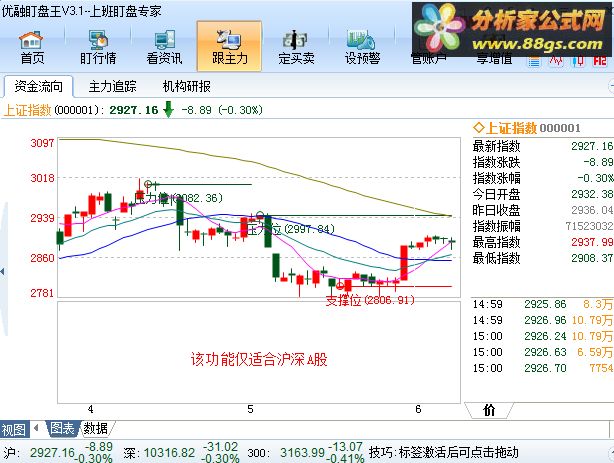This screenshot has width=614, height=463.
Task: Click the 今日开盘 value 2932.38
Action: 592,194
